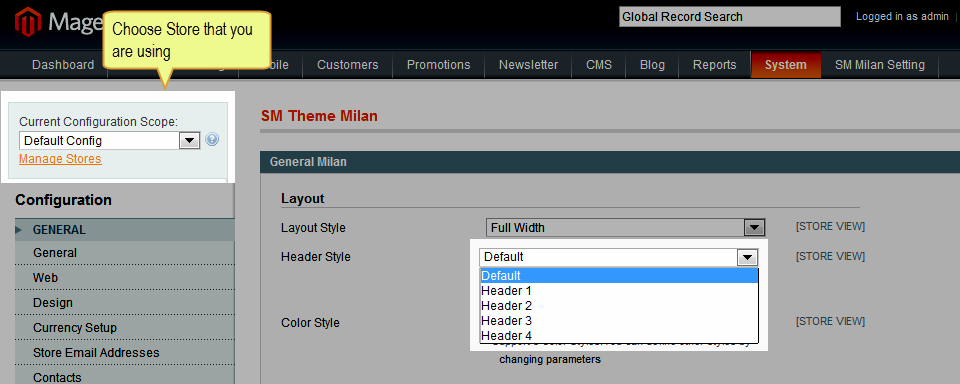
Task: Click the Logged in as admin text
Action: pos(902,17)
